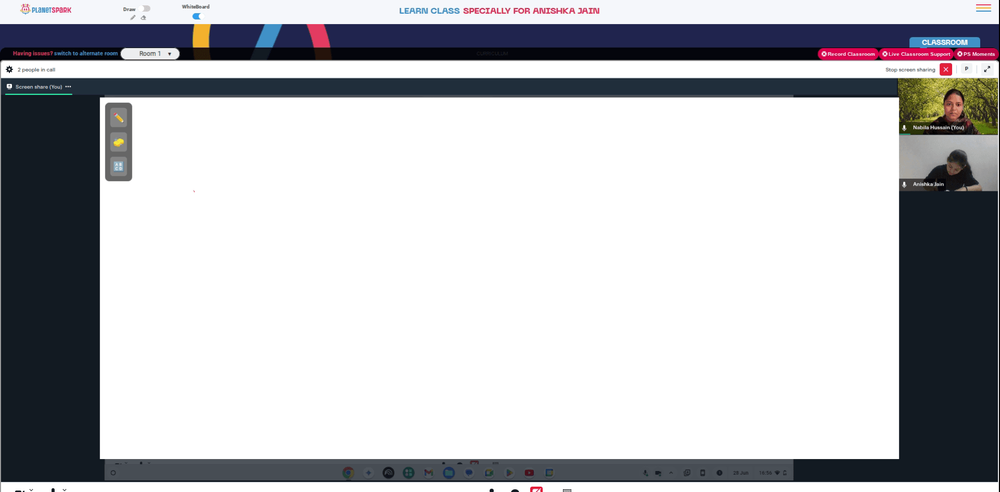The image size is (1000, 492).
Task: Expand the call to fullscreen
Action: point(987,69)
